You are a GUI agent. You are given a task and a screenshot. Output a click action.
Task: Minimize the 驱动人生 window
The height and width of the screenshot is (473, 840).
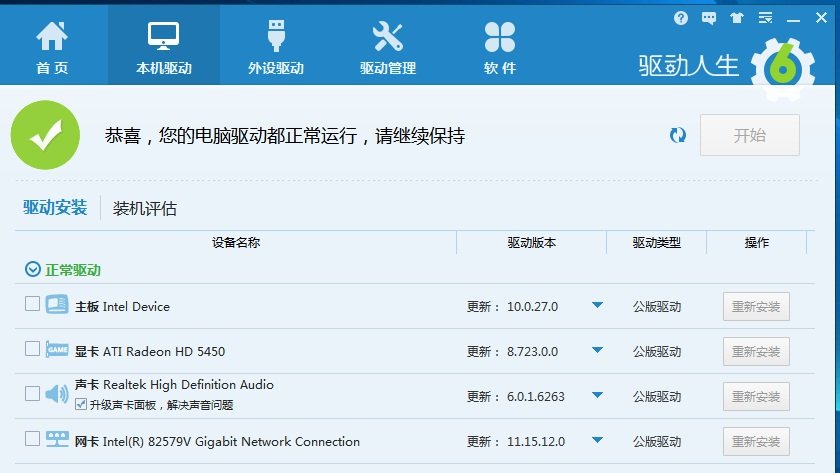[x=793, y=19]
